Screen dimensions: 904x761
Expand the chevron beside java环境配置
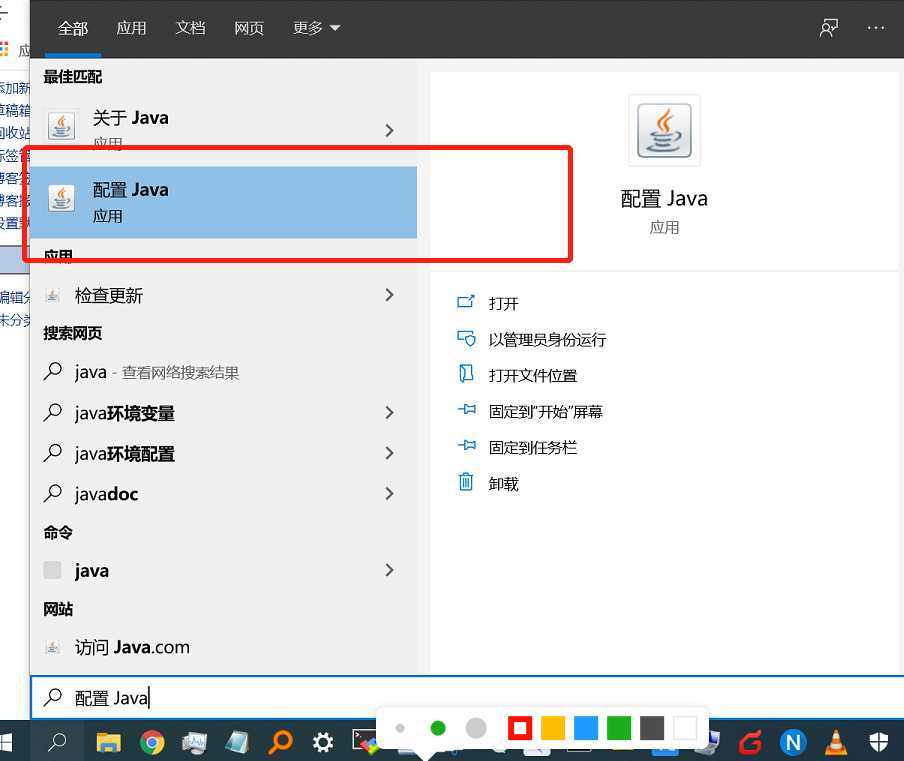[x=390, y=453]
